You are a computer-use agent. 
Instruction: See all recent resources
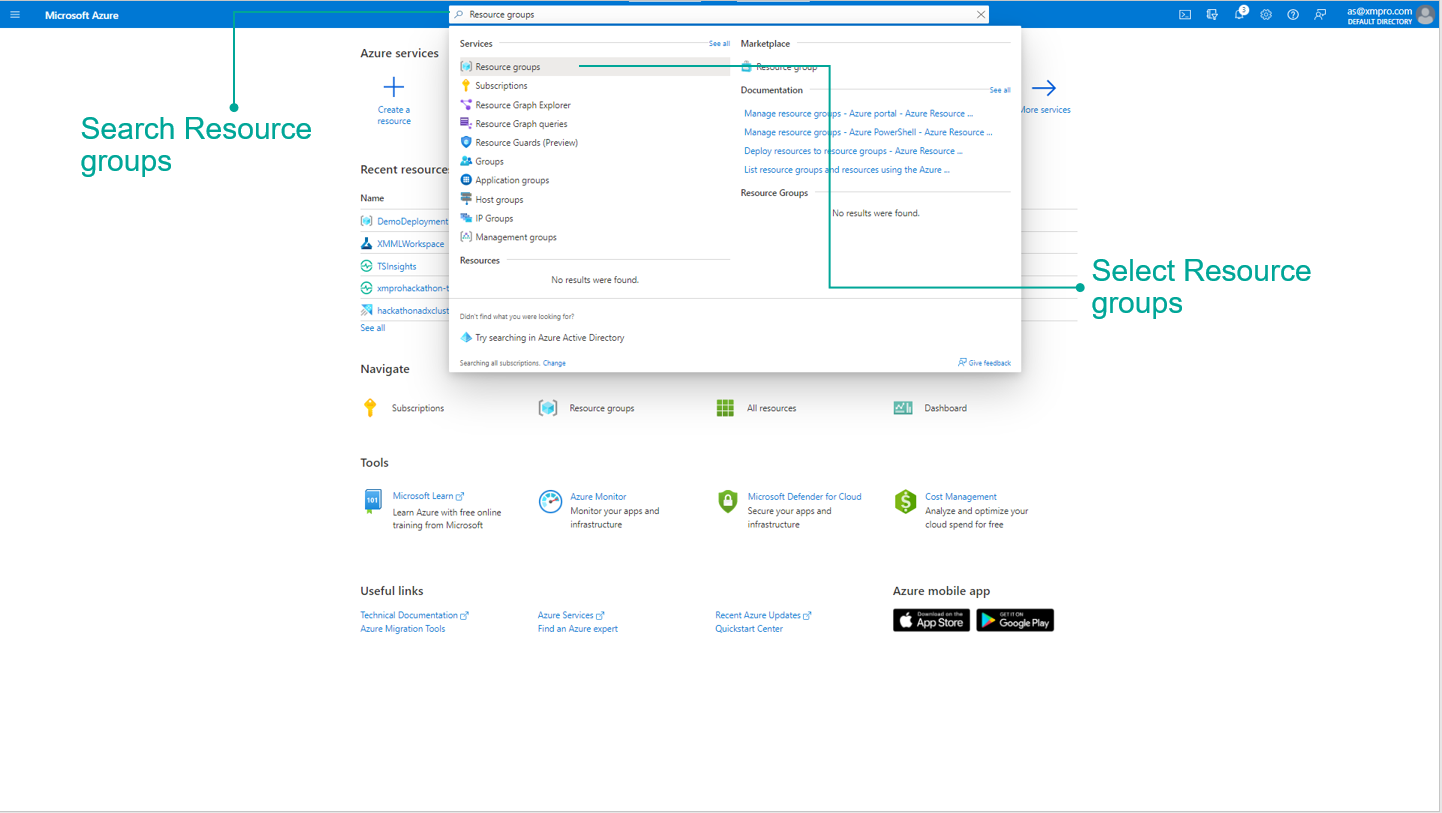coord(373,328)
